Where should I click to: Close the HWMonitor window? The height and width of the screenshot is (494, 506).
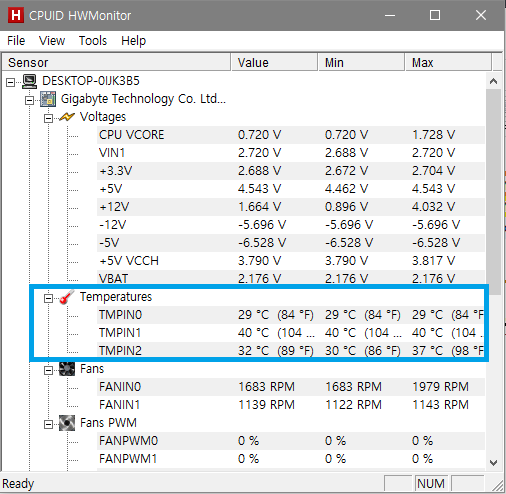click(481, 15)
